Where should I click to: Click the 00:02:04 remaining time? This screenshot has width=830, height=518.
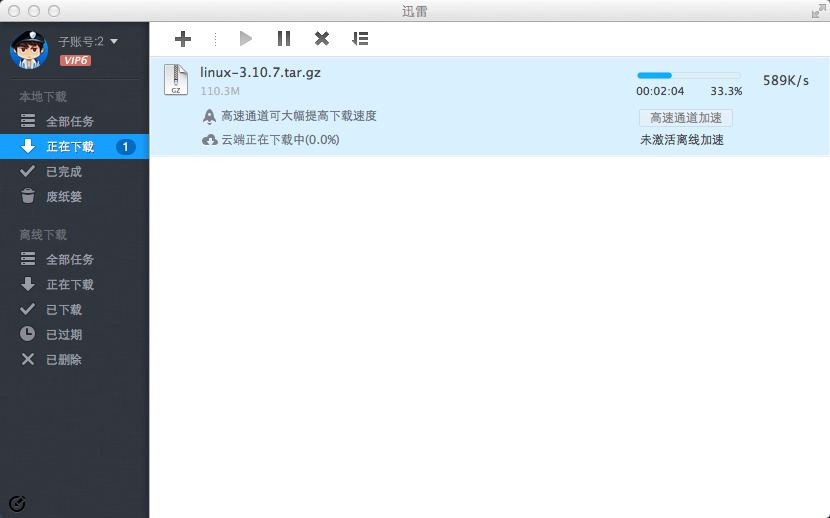click(x=660, y=91)
